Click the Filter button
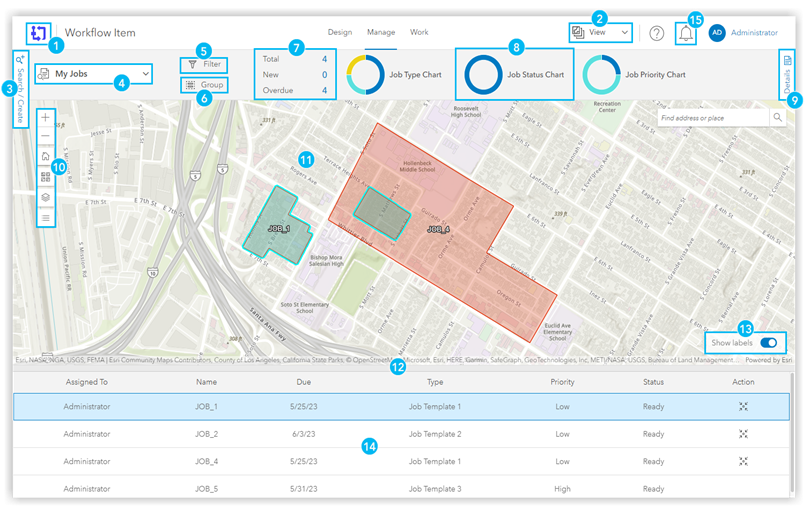810x510 pixels. pos(204,64)
